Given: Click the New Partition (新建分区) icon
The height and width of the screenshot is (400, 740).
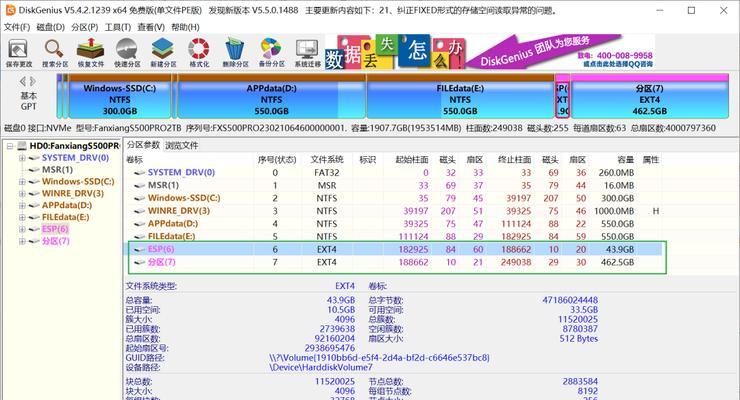Looking at the screenshot, I should (x=163, y=52).
